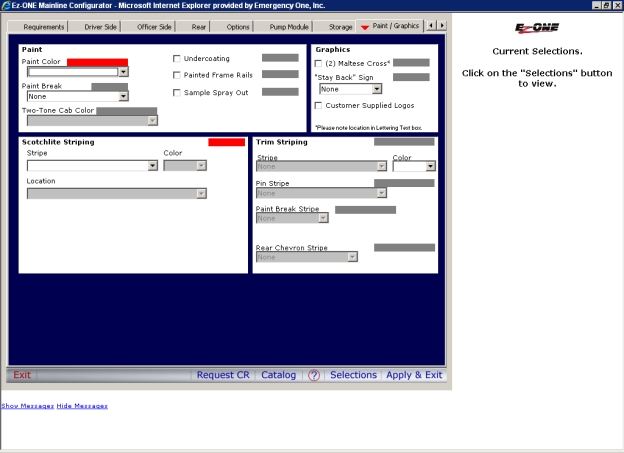Click the E-ONE logo
624x453 pixels.
click(537, 28)
